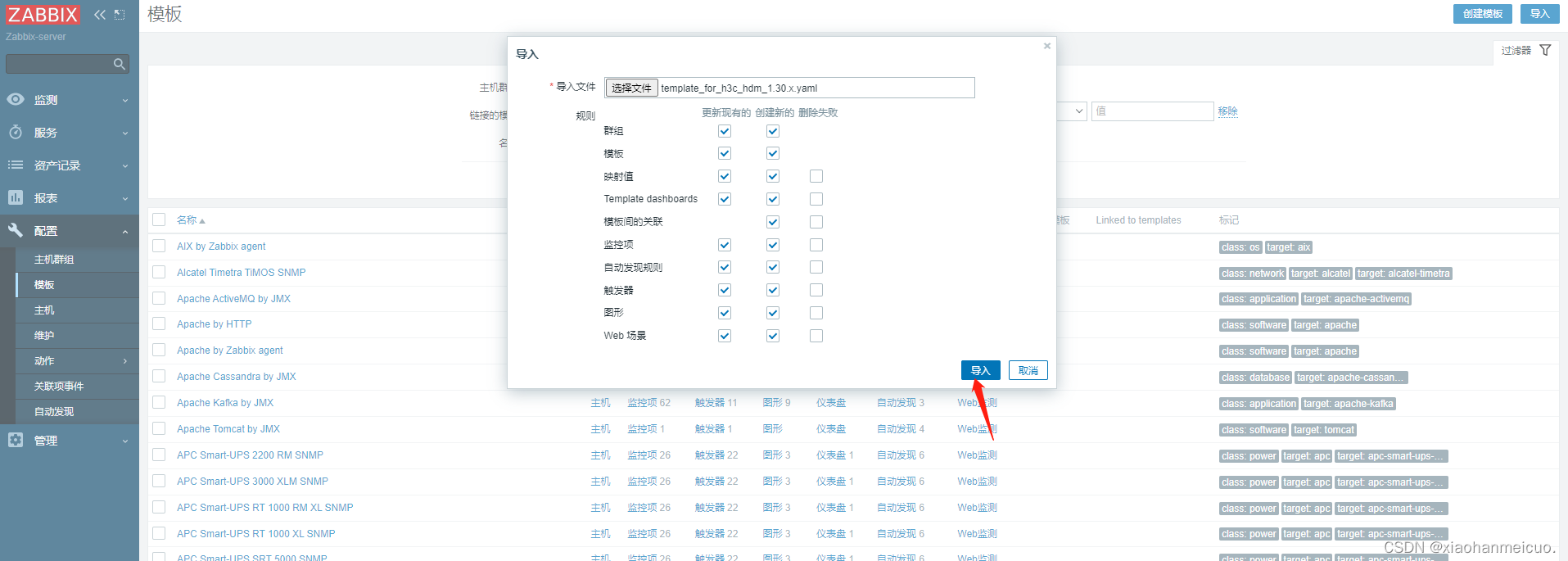
Task: Click the sidebar search magnifier icon
Action: point(120,64)
